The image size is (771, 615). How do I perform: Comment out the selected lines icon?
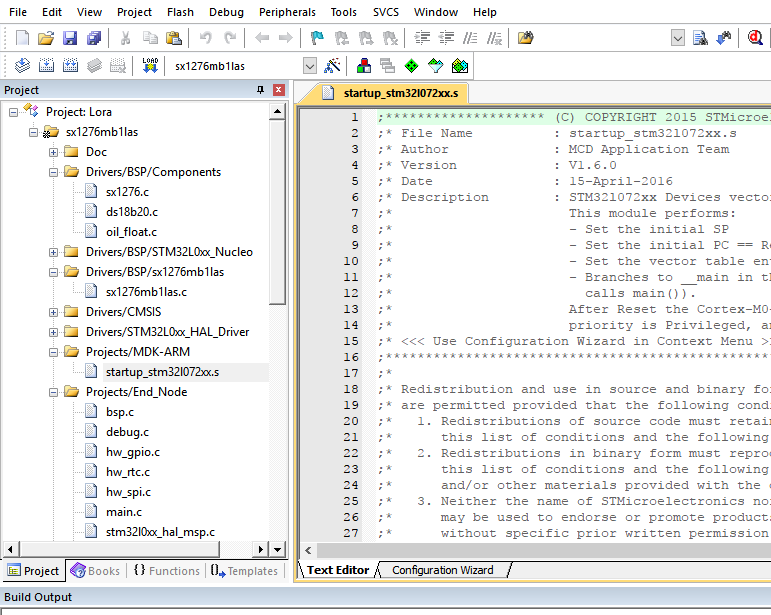pyautogui.click(x=470, y=38)
